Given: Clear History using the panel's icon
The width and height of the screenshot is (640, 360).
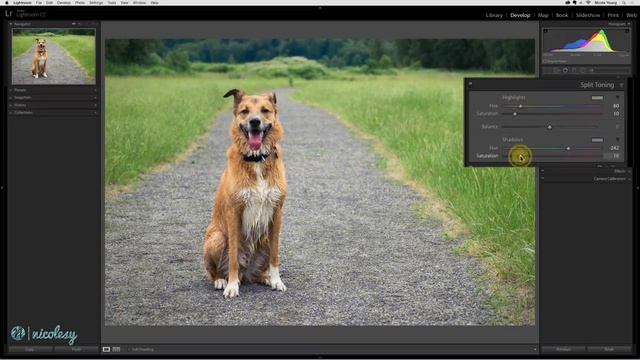Looking at the screenshot, I should (95, 105).
